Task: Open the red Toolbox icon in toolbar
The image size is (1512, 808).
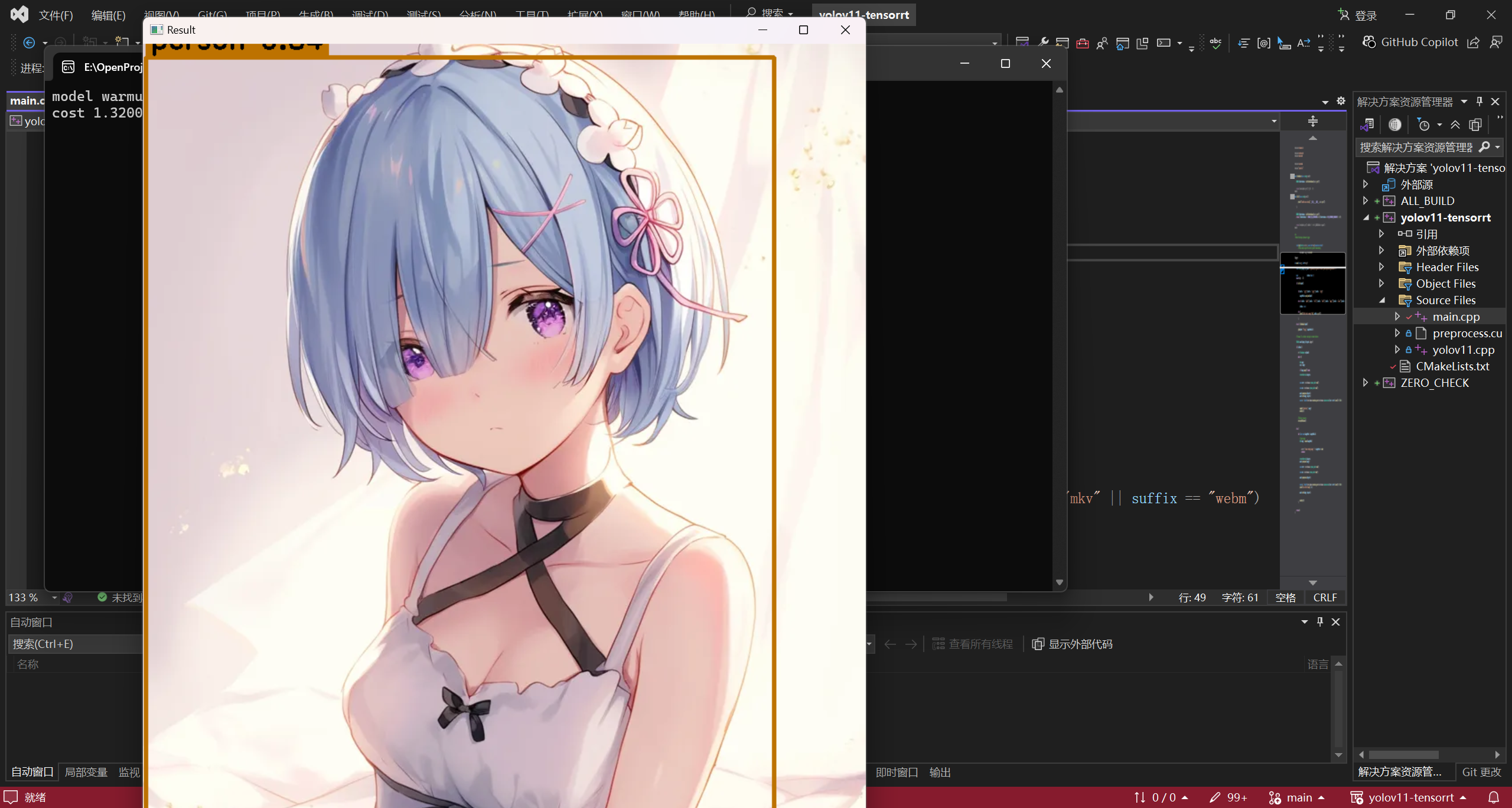Action: point(1082,43)
